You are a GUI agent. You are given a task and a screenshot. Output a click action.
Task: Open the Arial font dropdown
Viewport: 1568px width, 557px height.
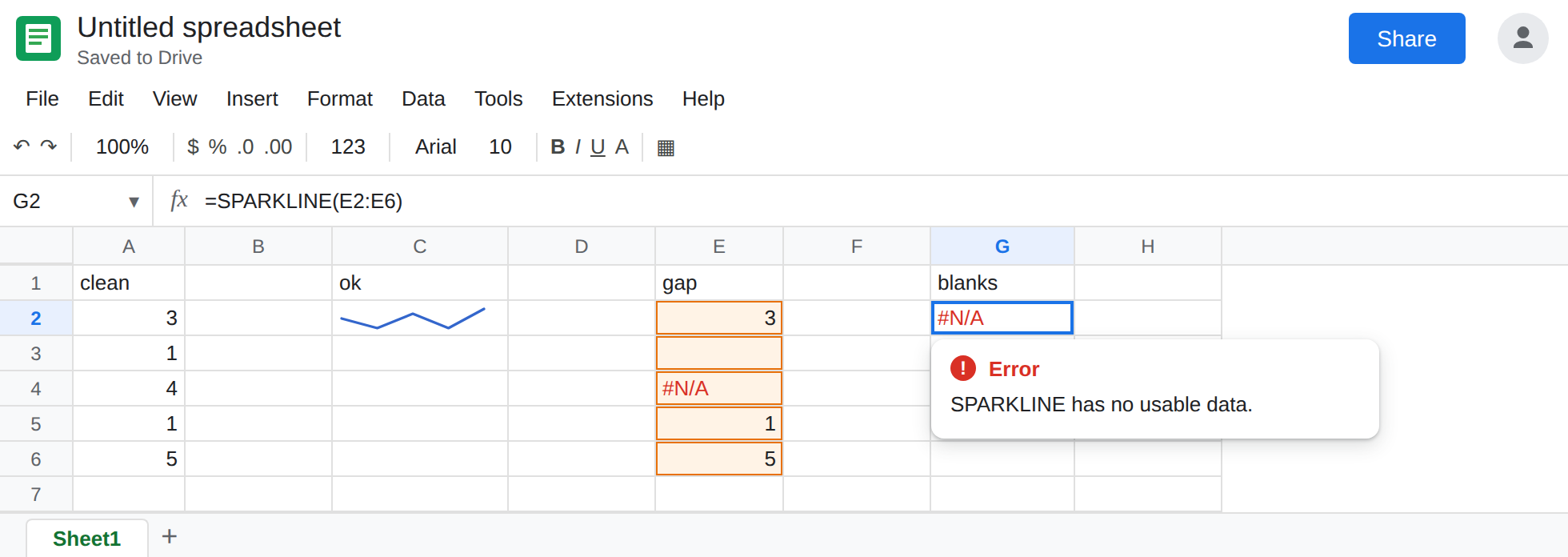(x=435, y=146)
